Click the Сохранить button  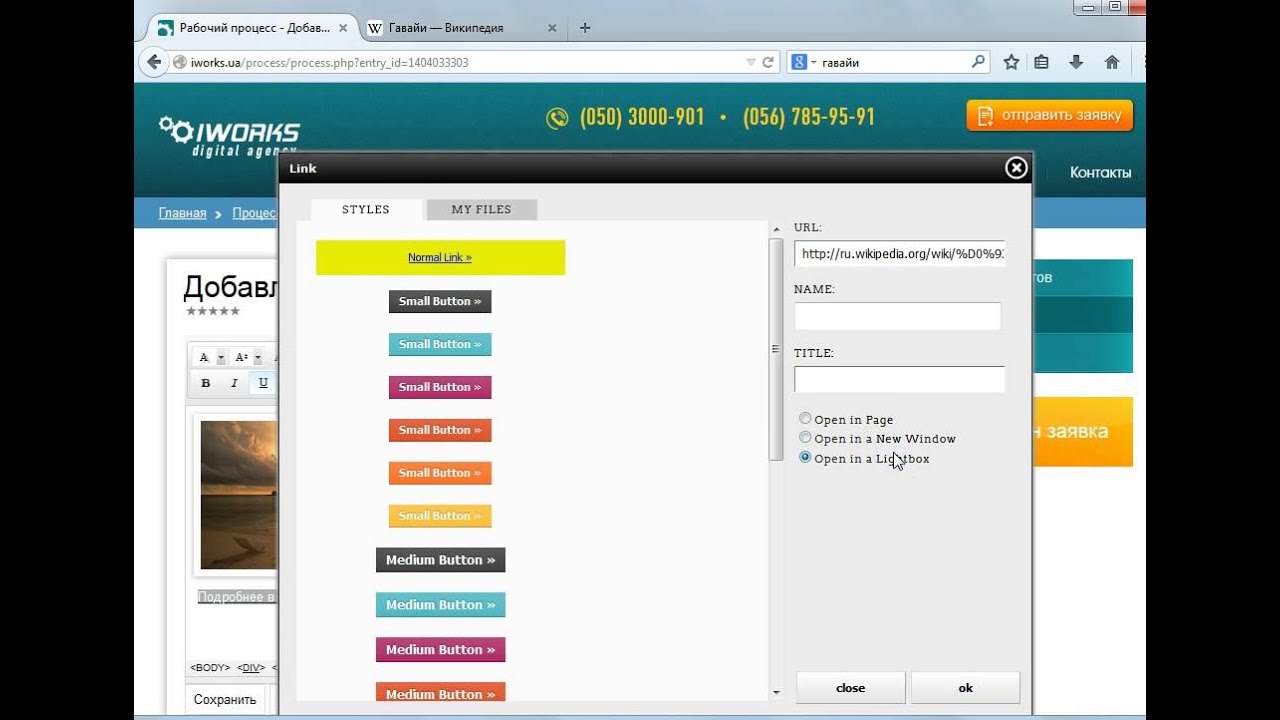[x=225, y=700]
